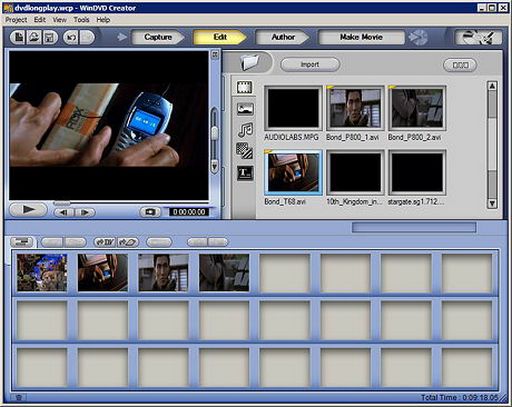
Task: Click the vertical slider beside the preview
Action: 215,133
